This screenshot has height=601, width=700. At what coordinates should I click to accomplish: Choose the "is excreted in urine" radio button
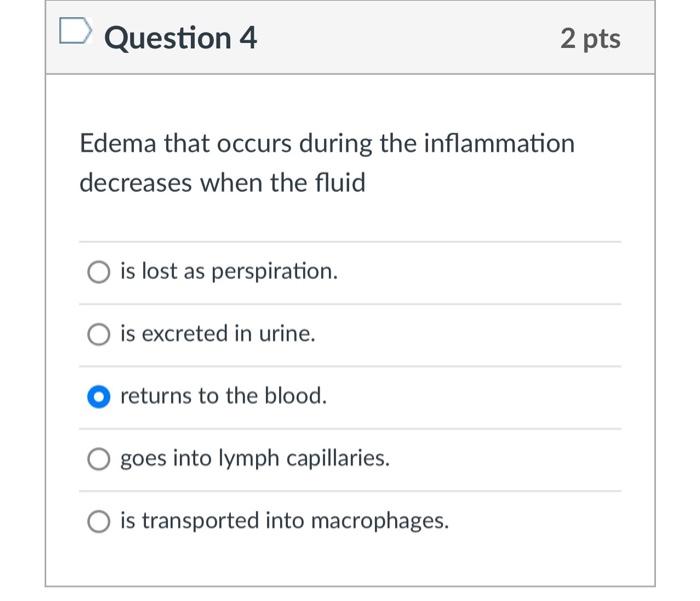coord(99,335)
